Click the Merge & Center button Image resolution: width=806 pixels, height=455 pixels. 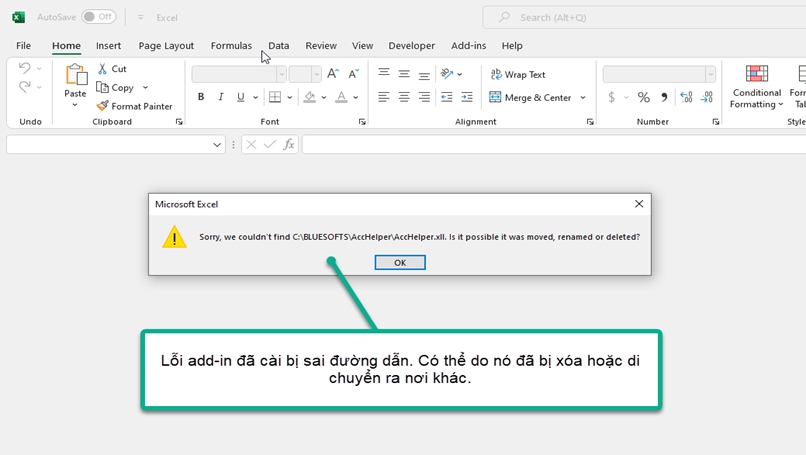(x=530, y=97)
